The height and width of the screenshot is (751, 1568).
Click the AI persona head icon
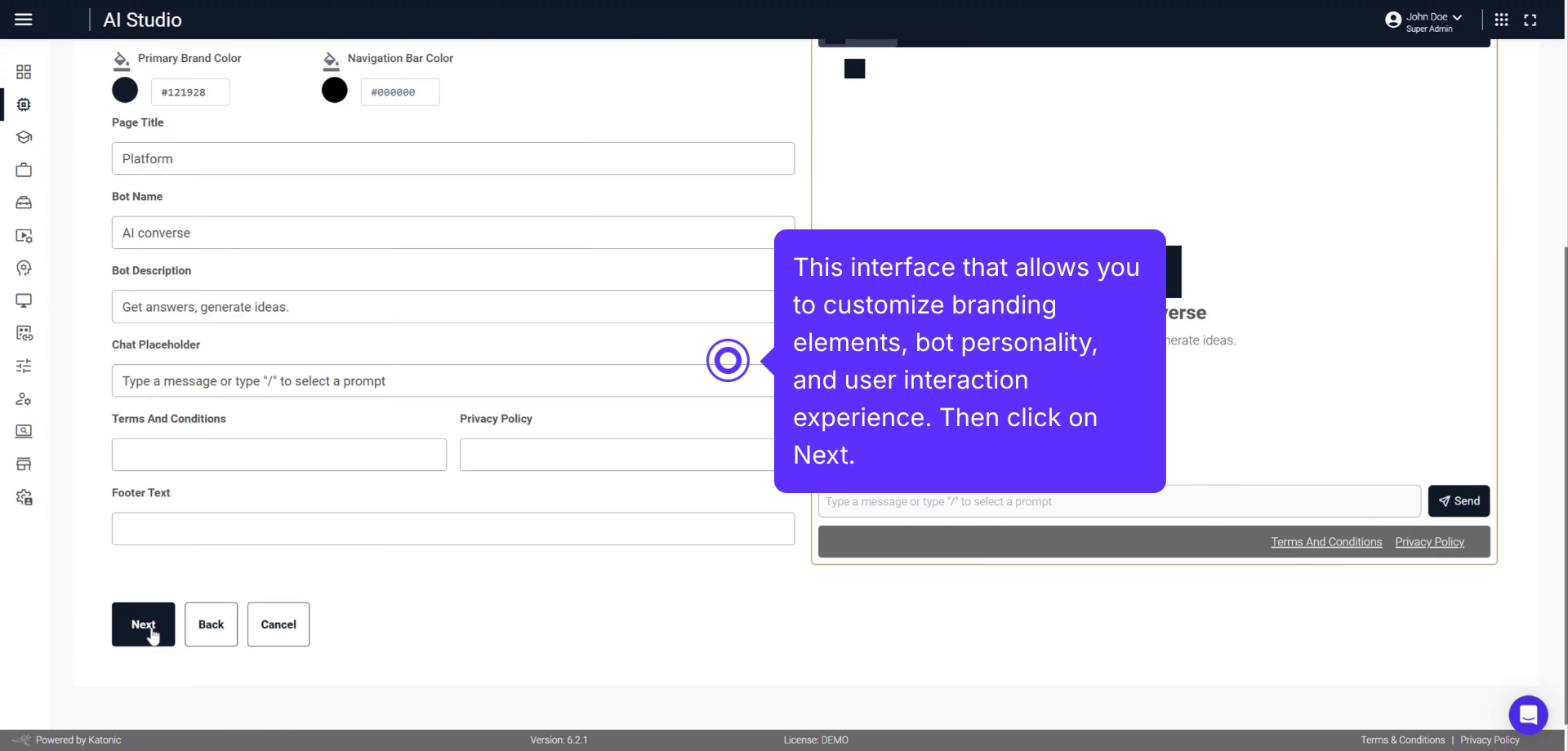[24, 268]
